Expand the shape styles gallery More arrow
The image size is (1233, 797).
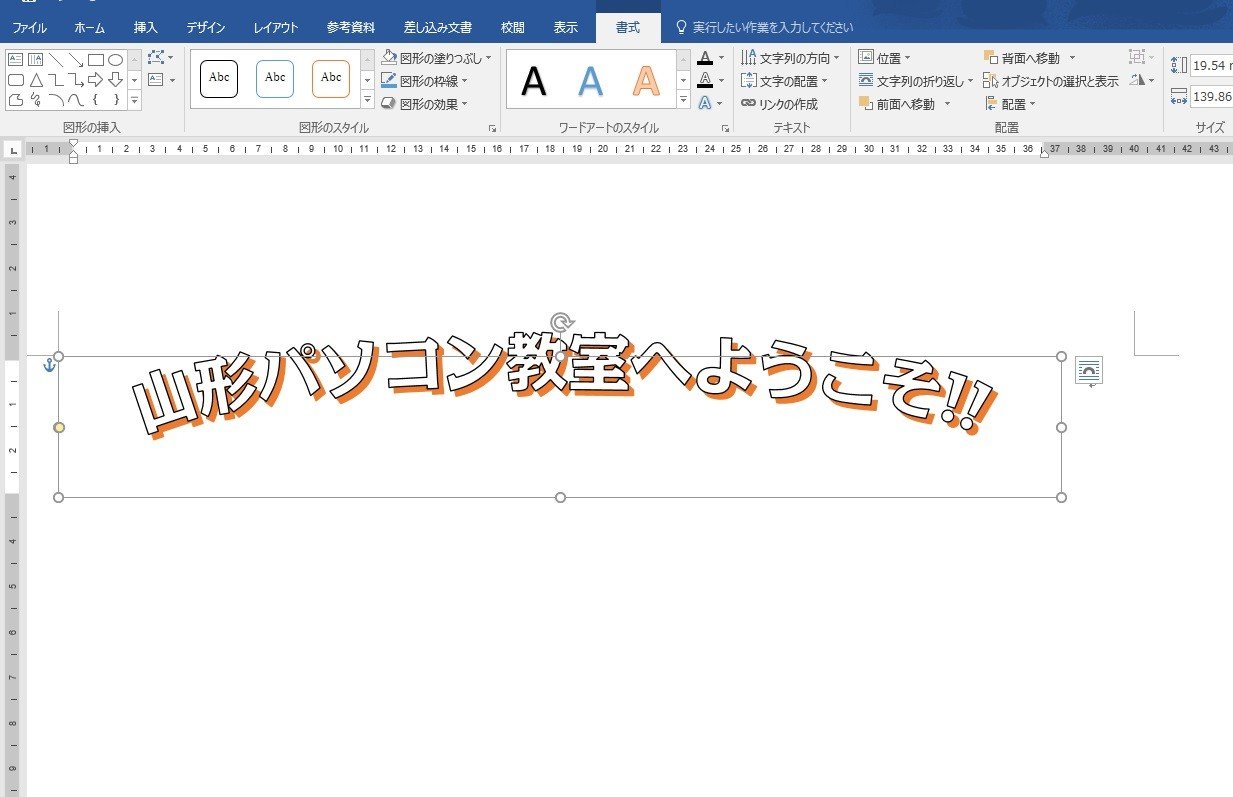click(367, 100)
